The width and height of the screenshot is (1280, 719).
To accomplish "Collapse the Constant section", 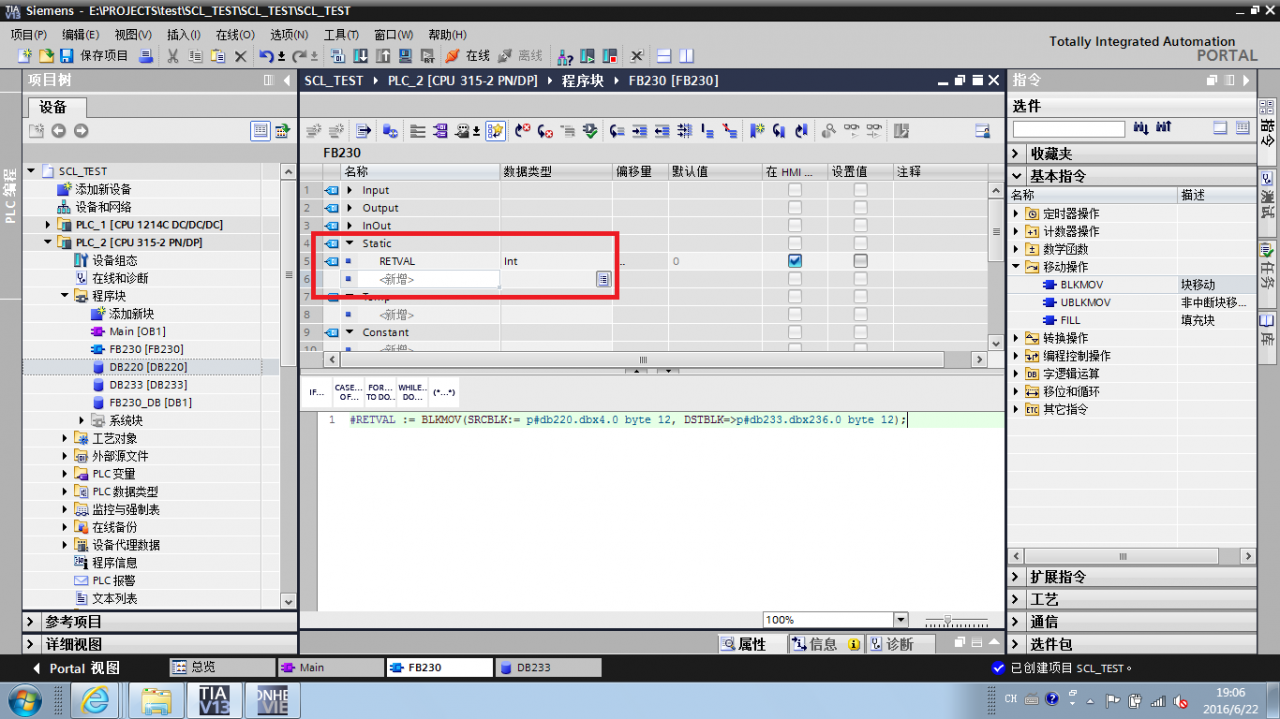I will 350,332.
